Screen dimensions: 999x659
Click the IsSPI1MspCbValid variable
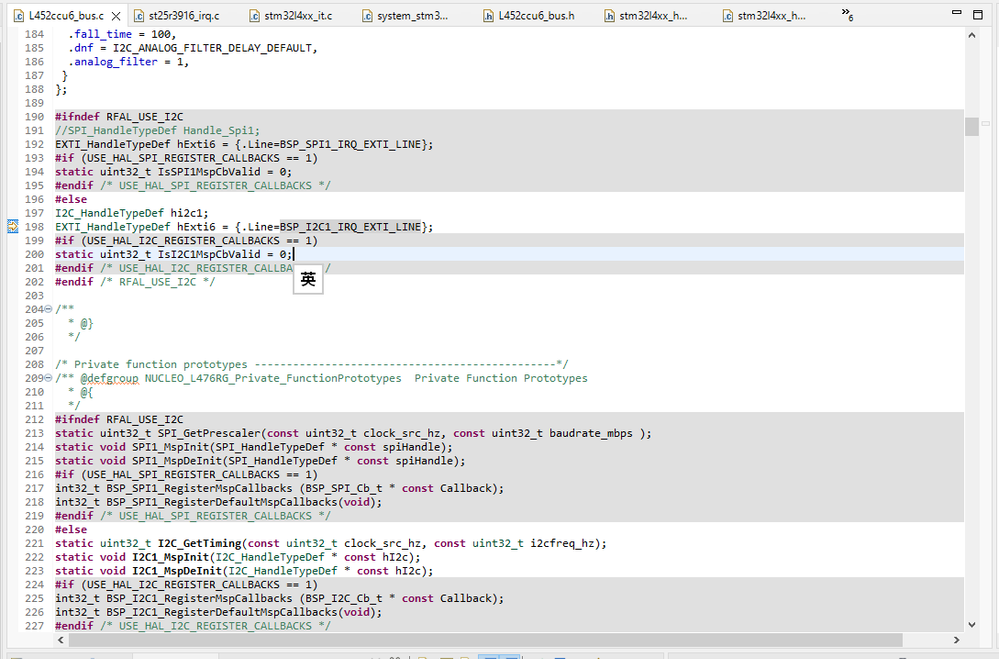click(209, 171)
